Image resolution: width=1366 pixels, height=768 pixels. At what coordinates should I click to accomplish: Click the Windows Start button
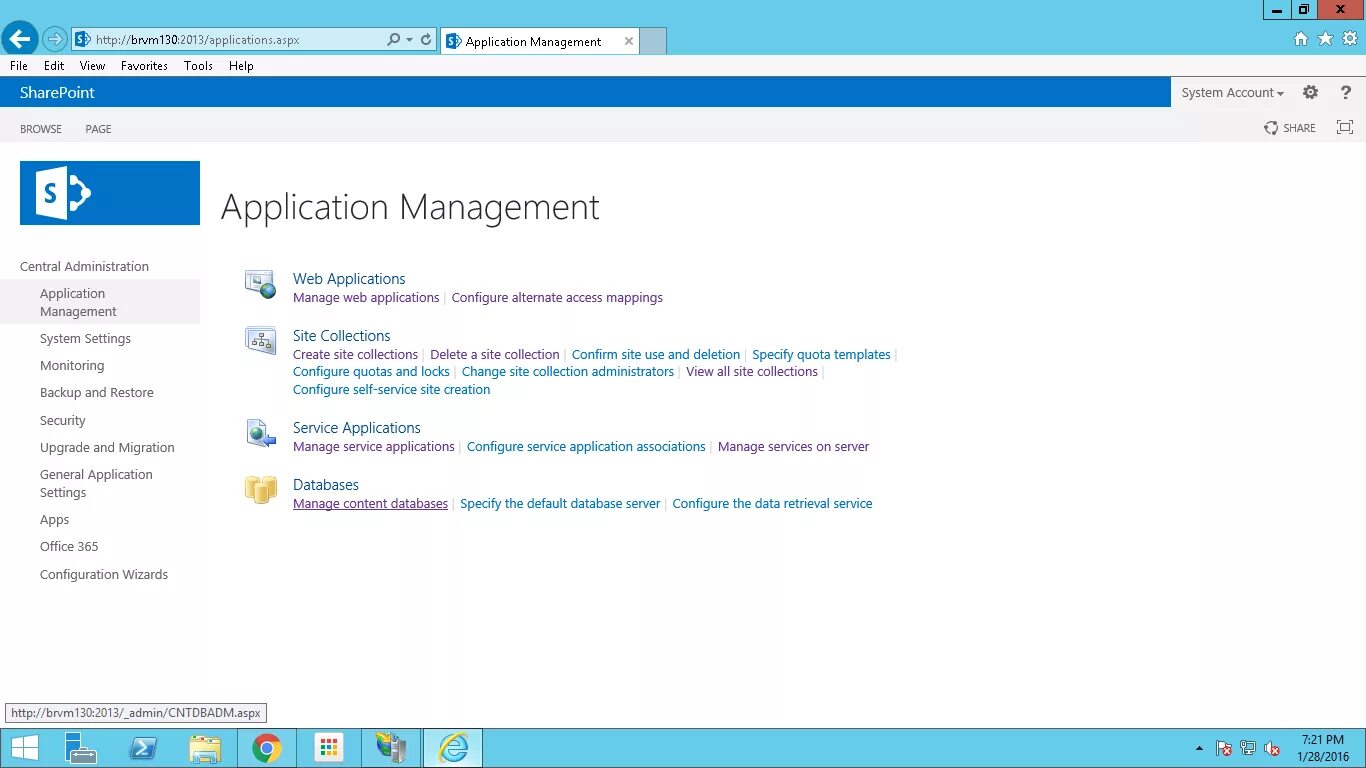pos(24,748)
